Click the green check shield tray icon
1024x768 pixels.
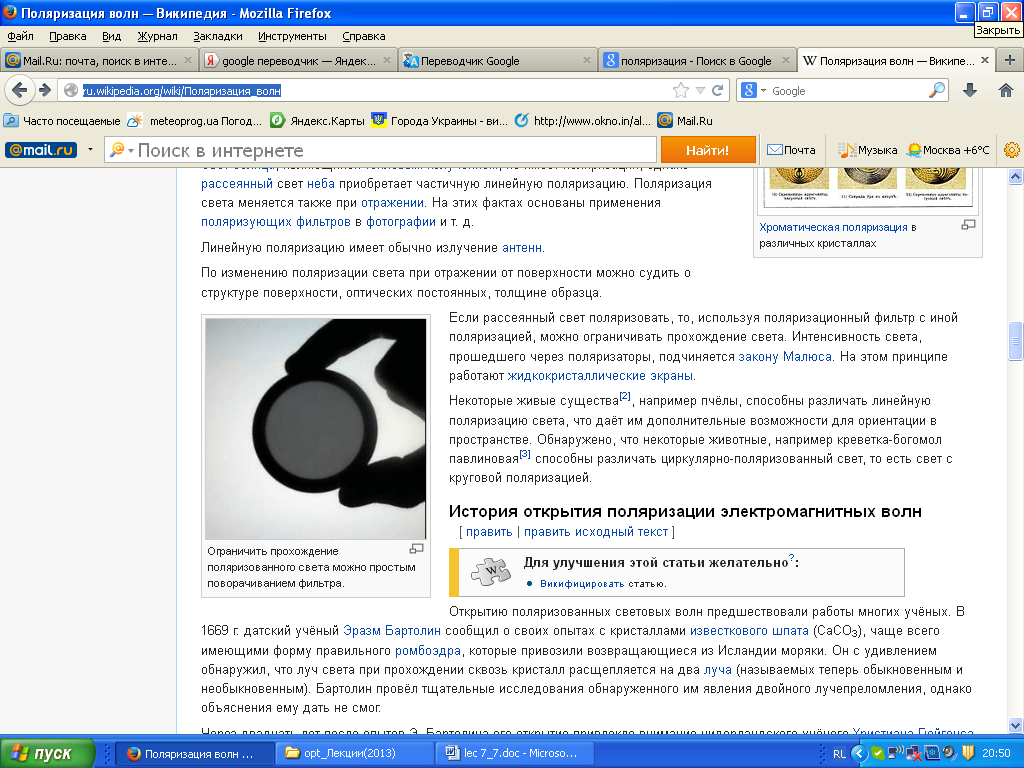pos(878,754)
